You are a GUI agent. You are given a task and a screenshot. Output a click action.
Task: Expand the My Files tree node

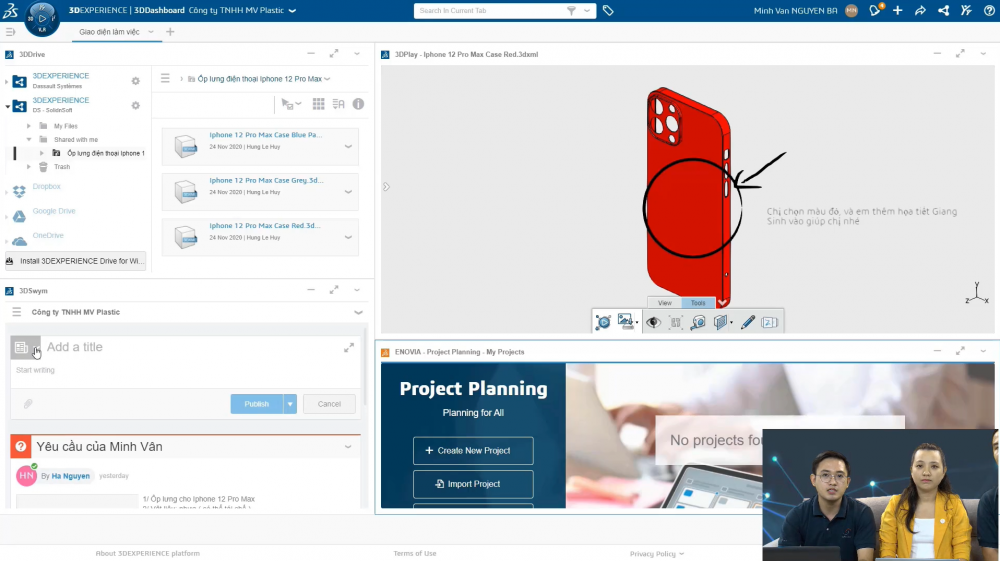[29, 126]
